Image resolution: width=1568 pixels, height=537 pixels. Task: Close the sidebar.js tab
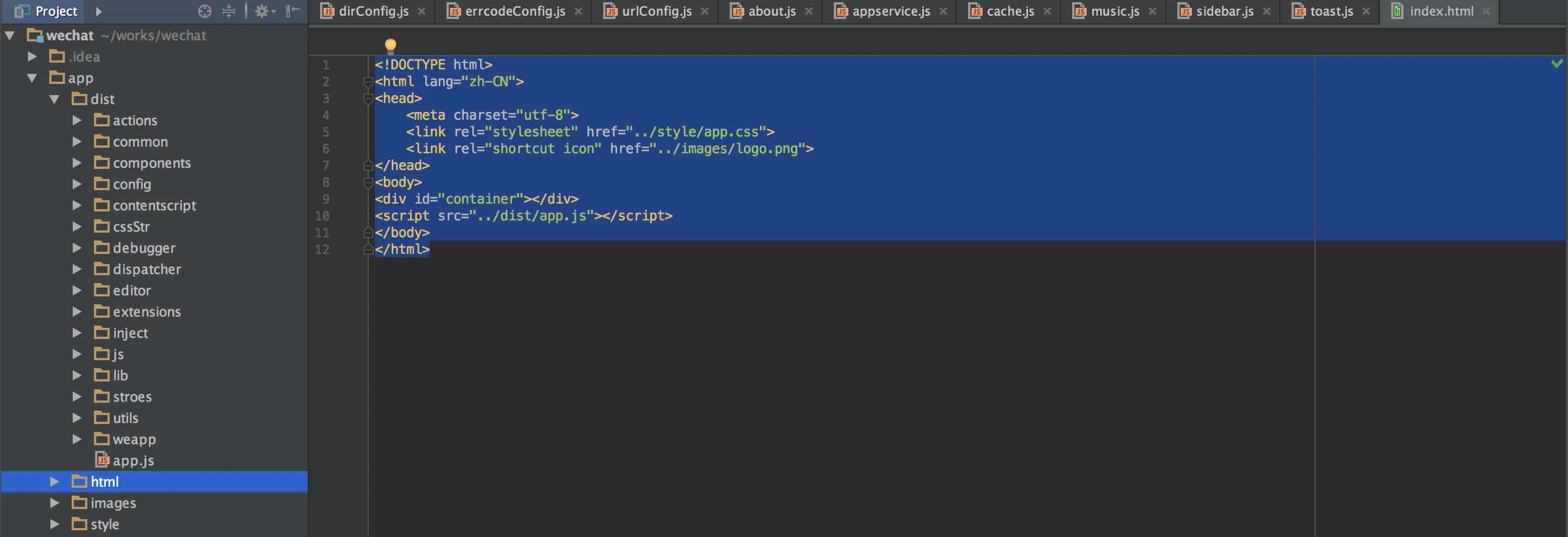pos(1267,11)
